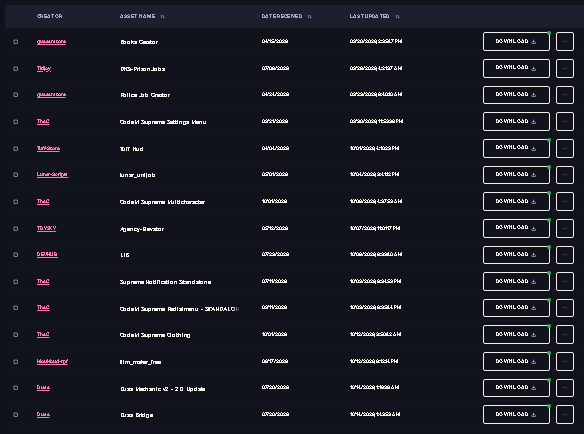Check the box for Agency-Elevator row
Viewport: 584px width, 434px height.
tap(16, 228)
